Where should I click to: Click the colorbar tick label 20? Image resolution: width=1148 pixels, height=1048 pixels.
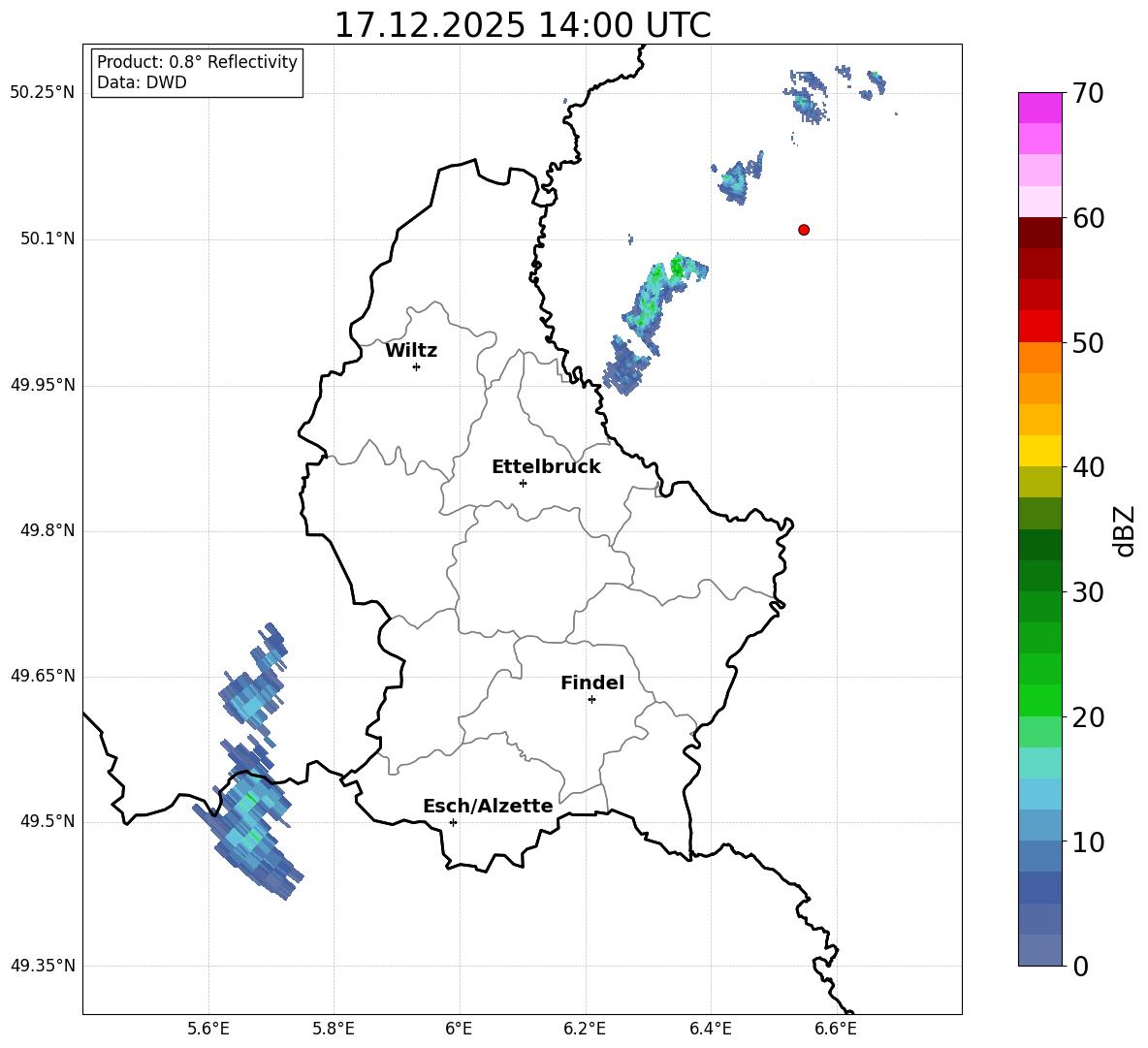coord(1088,717)
